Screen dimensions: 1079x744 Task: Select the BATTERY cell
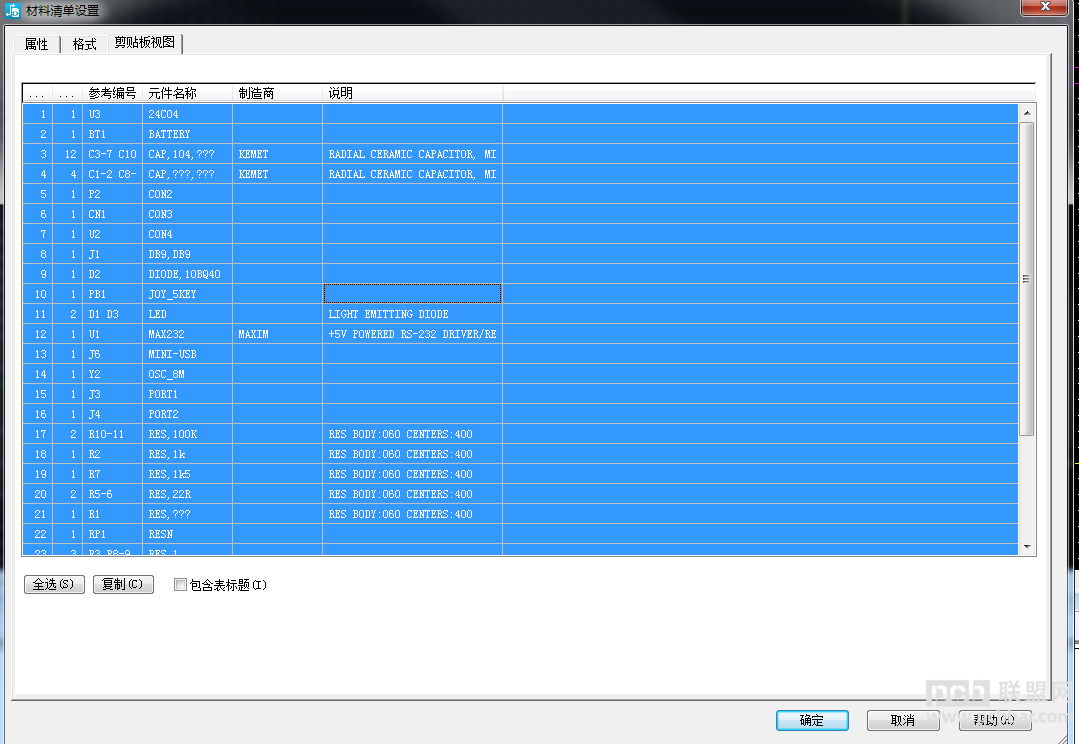point(187,134)
